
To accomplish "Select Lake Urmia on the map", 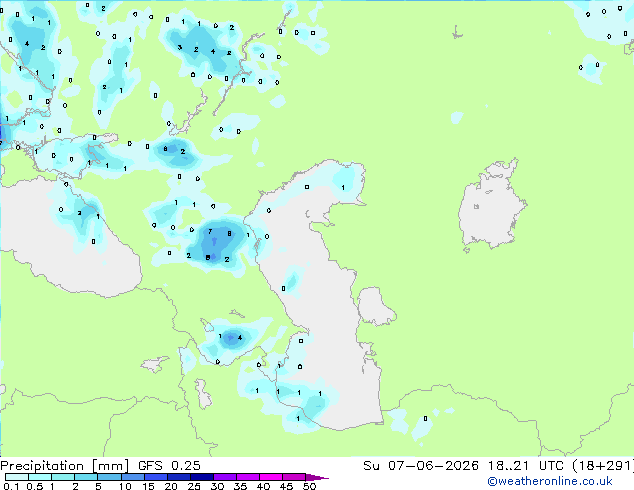I will (x=203, y=394).
